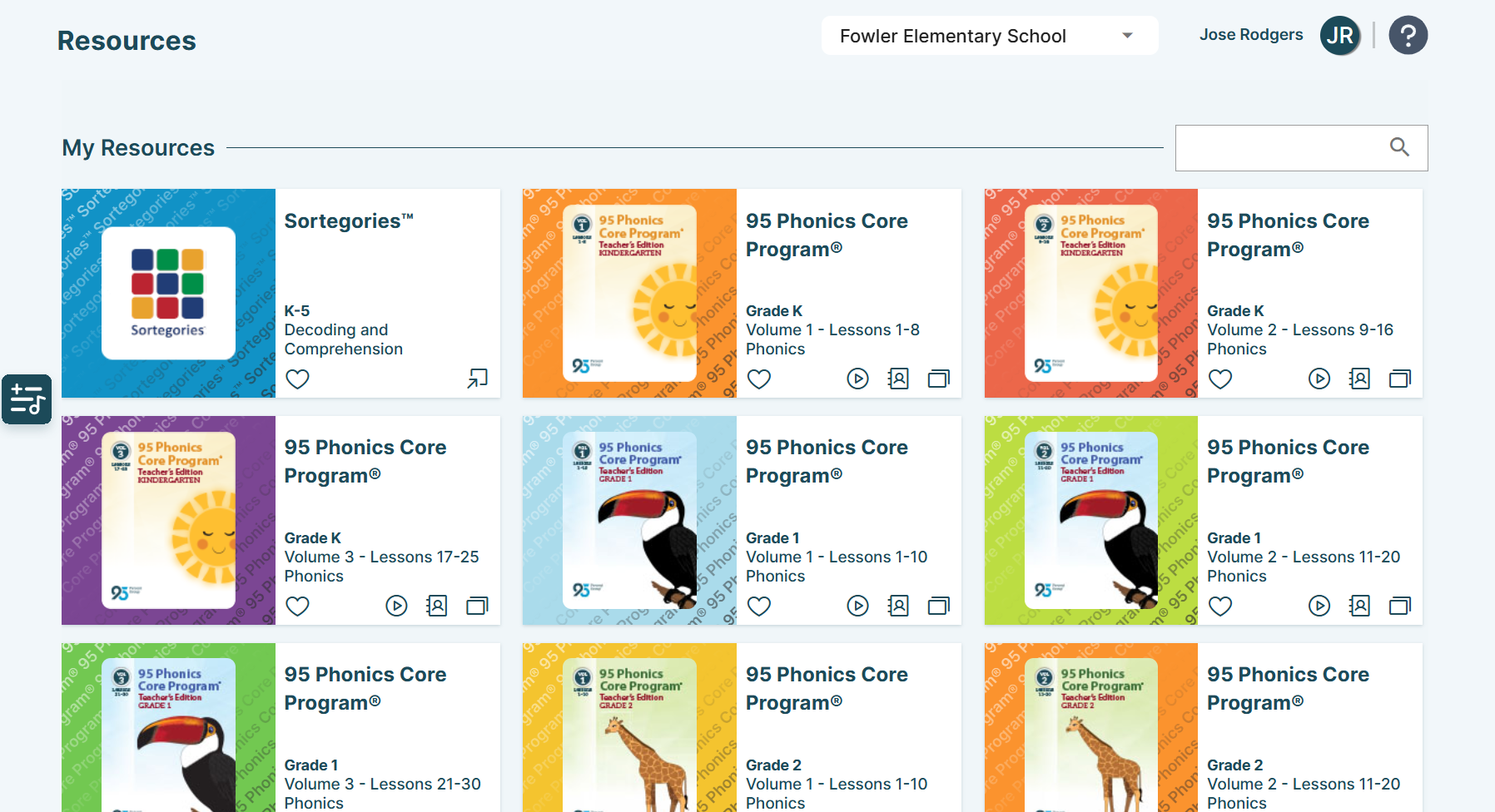
Task: Click the JR user avatar
Action: coord(1340,36)
